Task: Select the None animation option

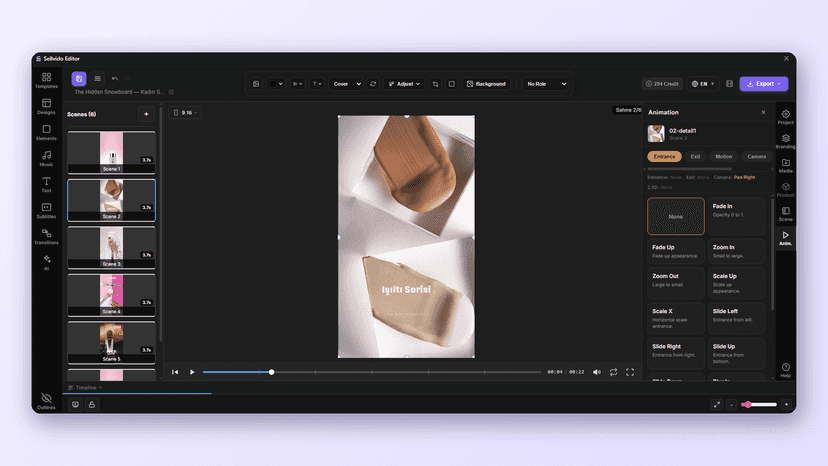Action: click(x=676, y=216)
